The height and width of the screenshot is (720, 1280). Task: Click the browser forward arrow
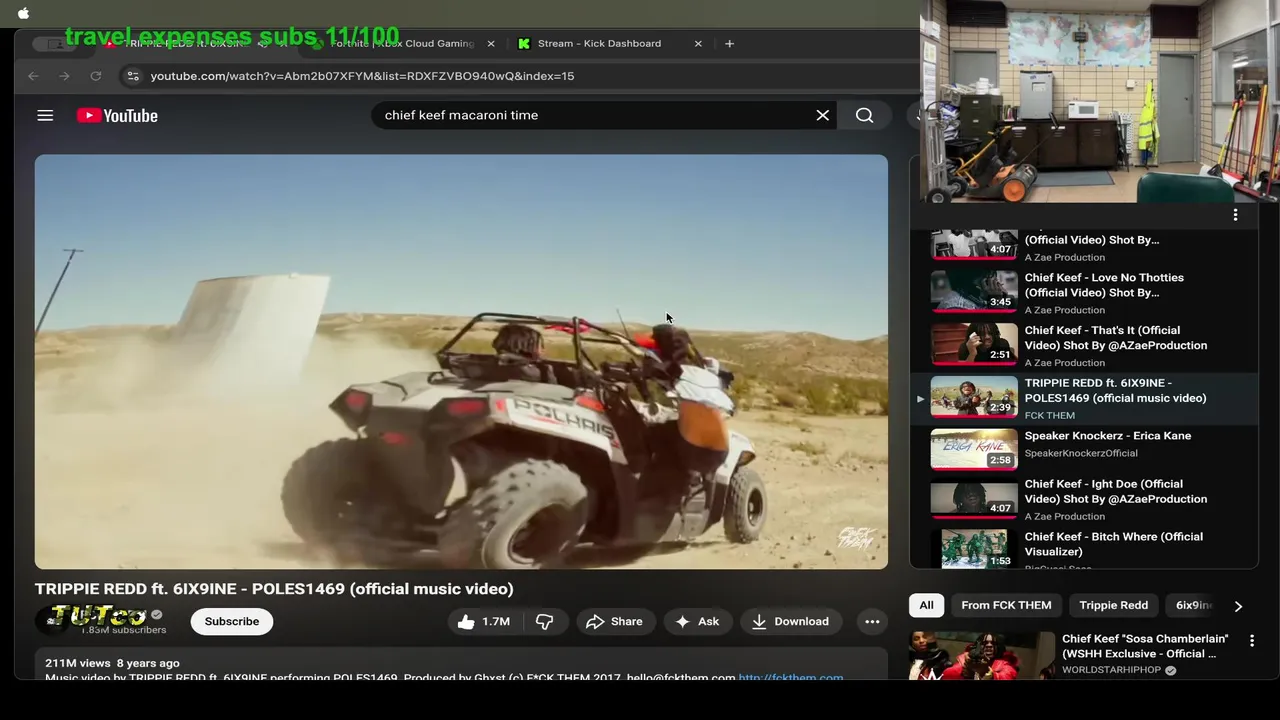pos(64,76)
